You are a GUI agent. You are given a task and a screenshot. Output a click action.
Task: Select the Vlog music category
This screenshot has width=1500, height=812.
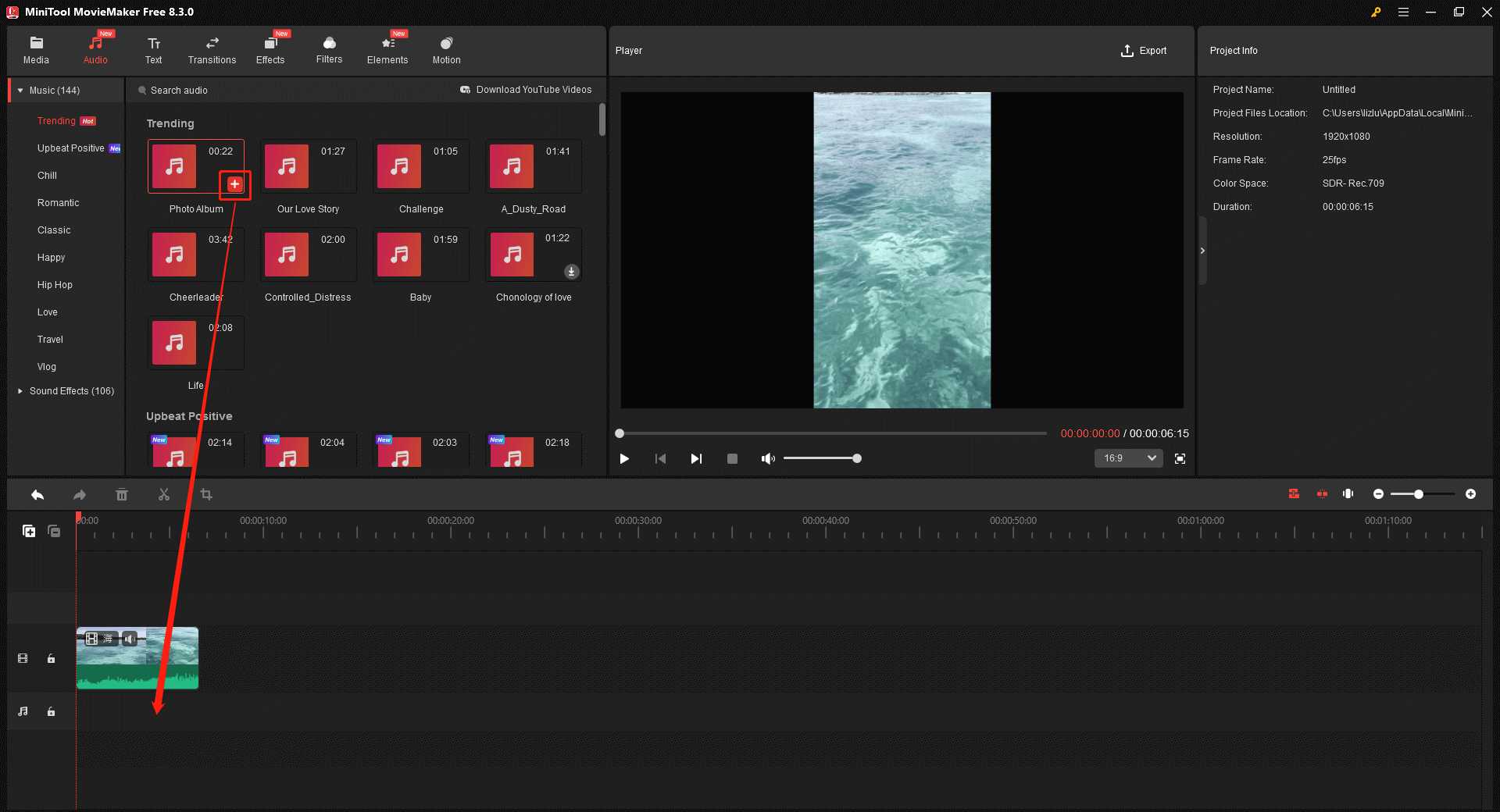click(46, 367)
